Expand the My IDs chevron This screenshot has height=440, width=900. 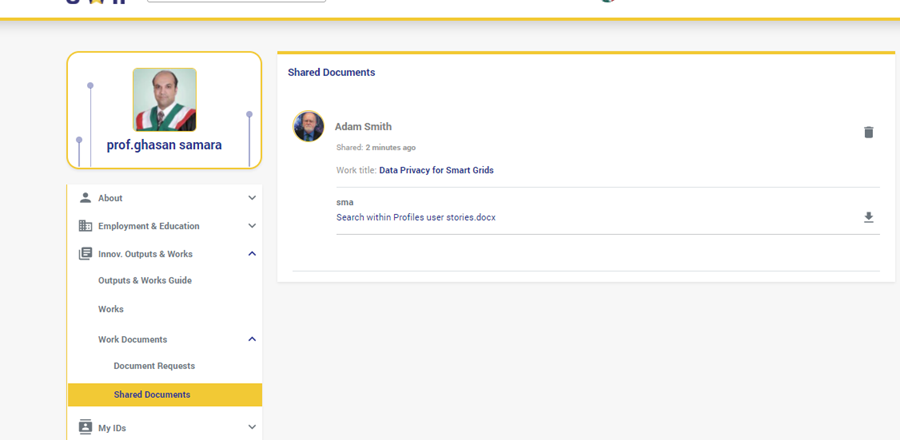tap(251, 427)
